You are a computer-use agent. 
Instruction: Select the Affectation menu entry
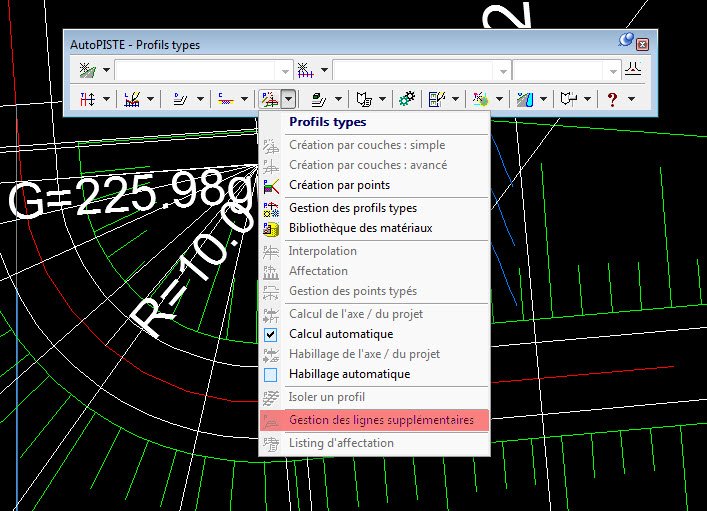375,271
